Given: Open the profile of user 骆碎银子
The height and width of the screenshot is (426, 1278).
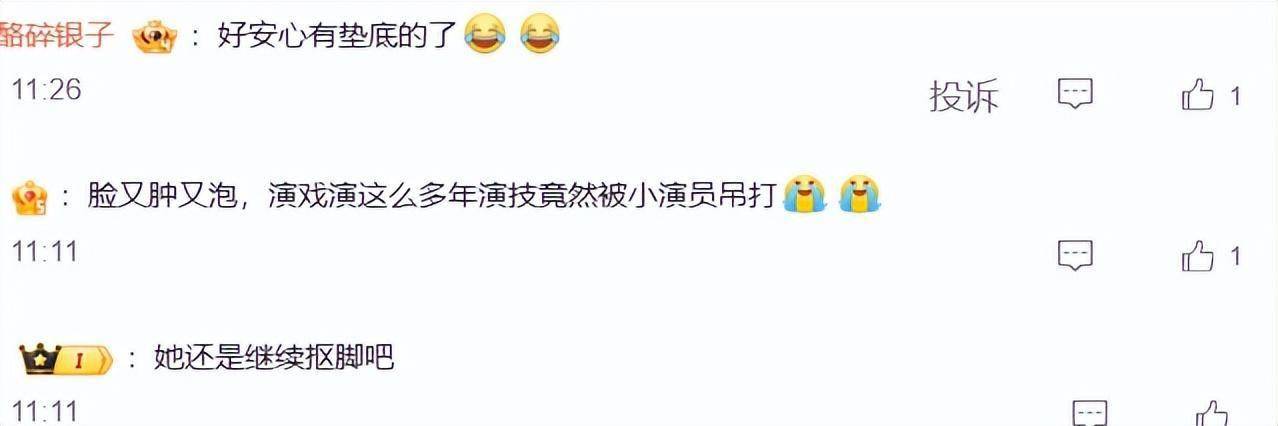Looking at the screenshot, I should click(x=58, y=37).
